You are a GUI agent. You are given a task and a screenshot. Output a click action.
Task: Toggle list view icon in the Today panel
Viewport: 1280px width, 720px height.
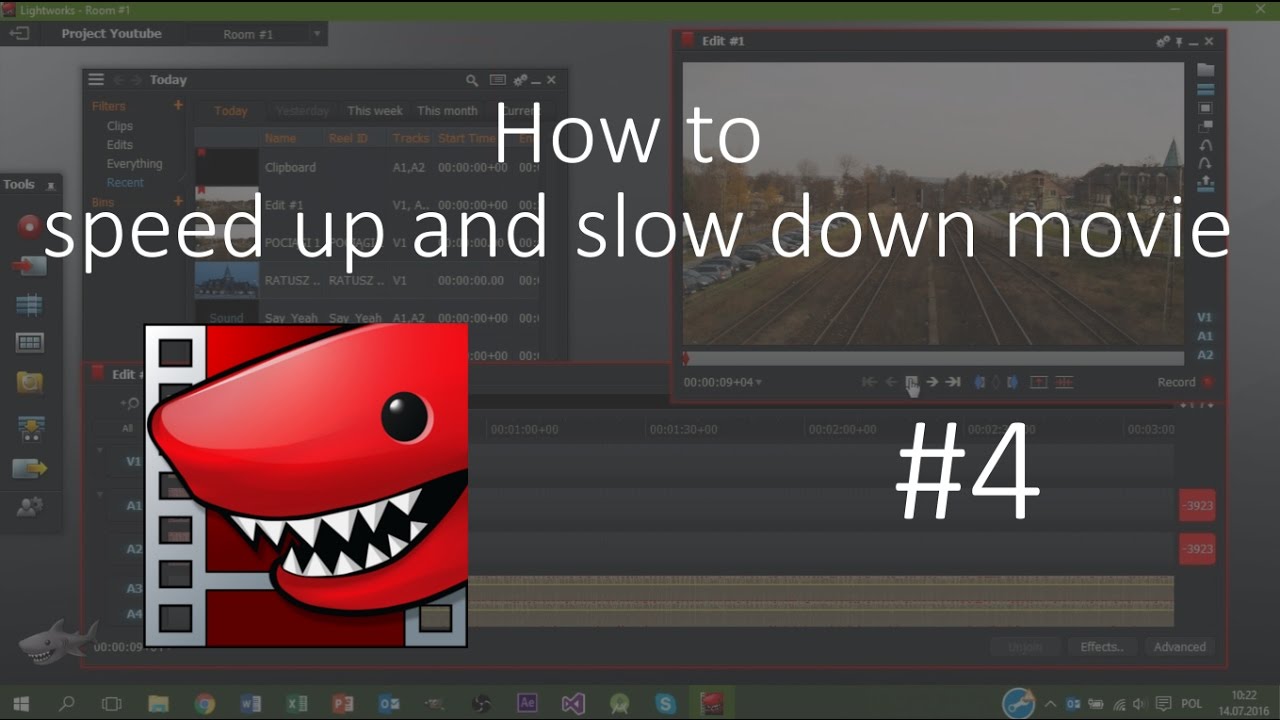497,80
